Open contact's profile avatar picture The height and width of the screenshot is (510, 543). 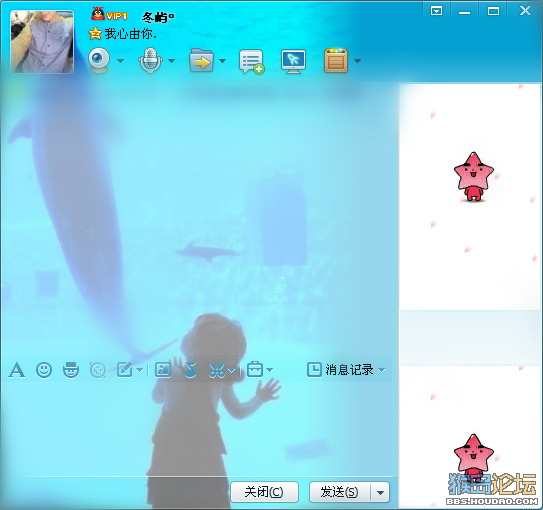click(42, 42)
